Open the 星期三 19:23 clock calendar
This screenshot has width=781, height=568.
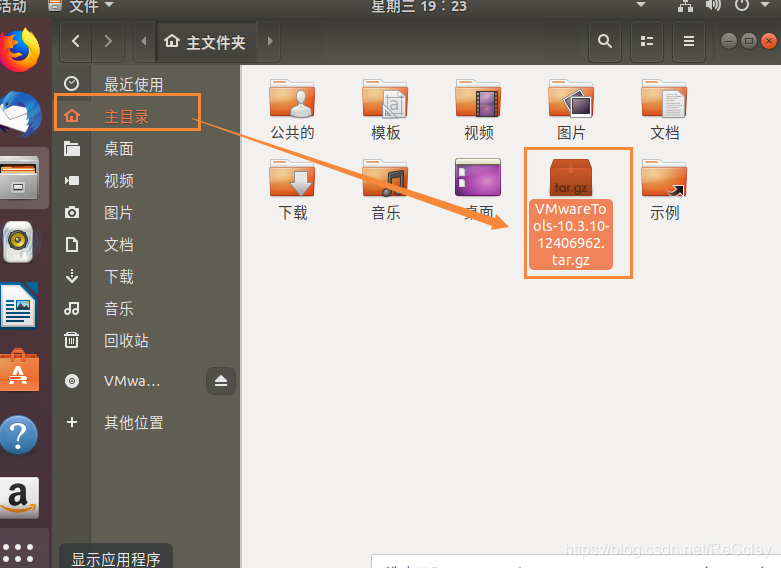tap(418, 6)
